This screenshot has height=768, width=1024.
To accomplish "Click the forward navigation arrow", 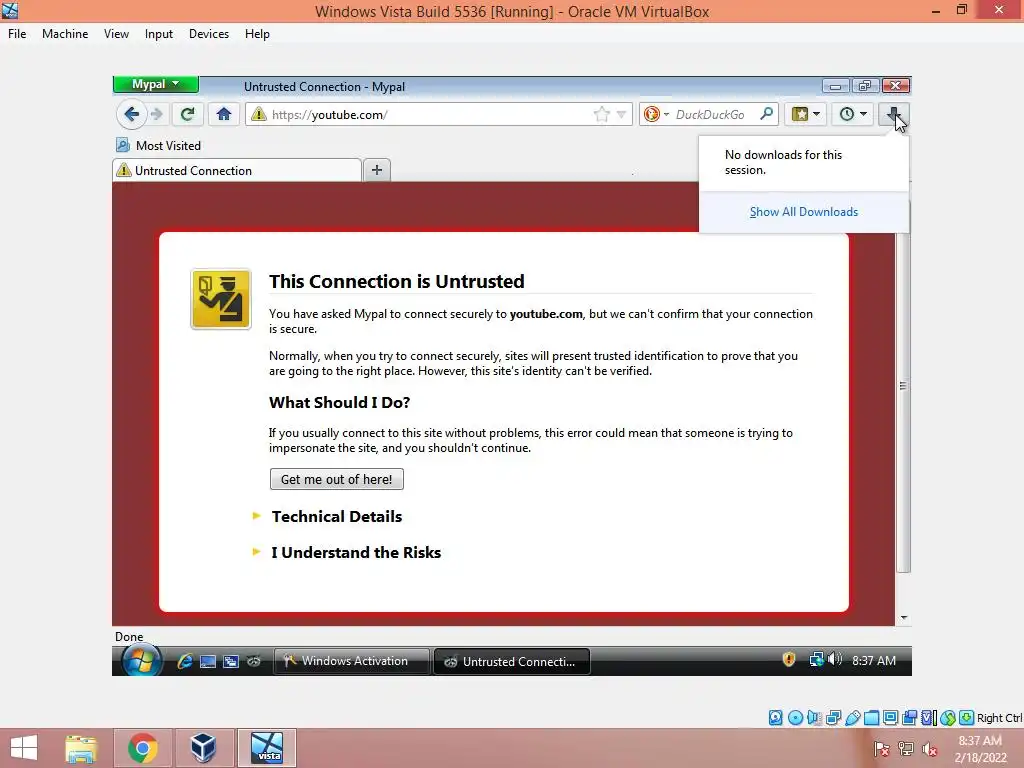I will 157,114.
